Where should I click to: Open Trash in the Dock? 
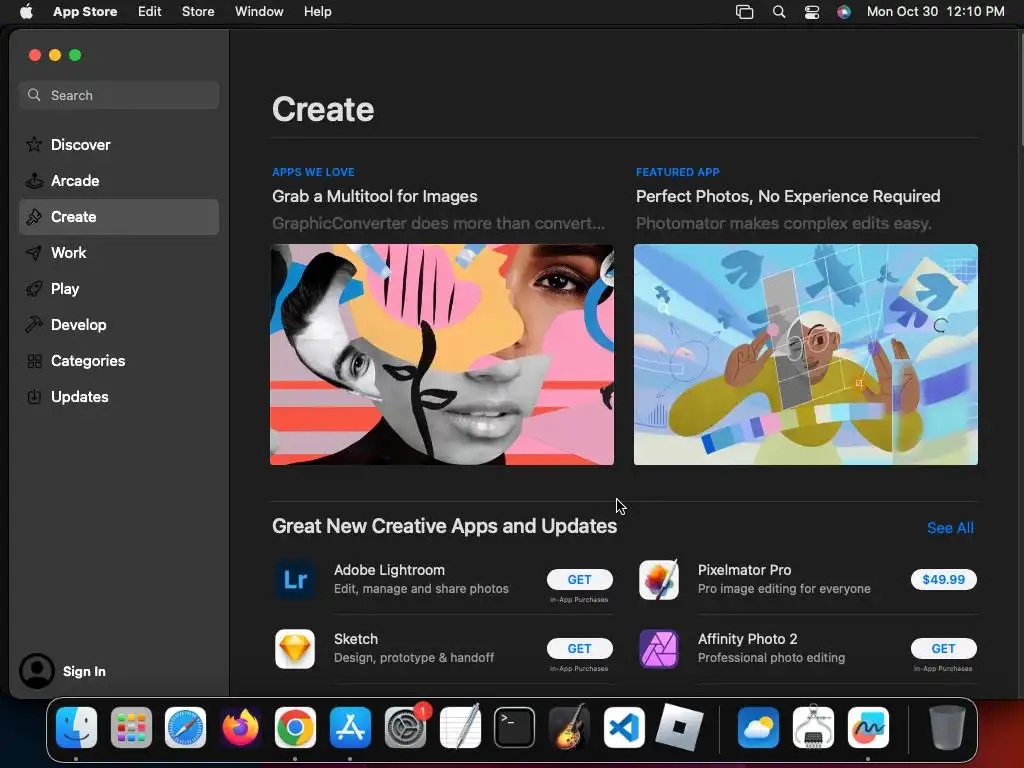947,727
